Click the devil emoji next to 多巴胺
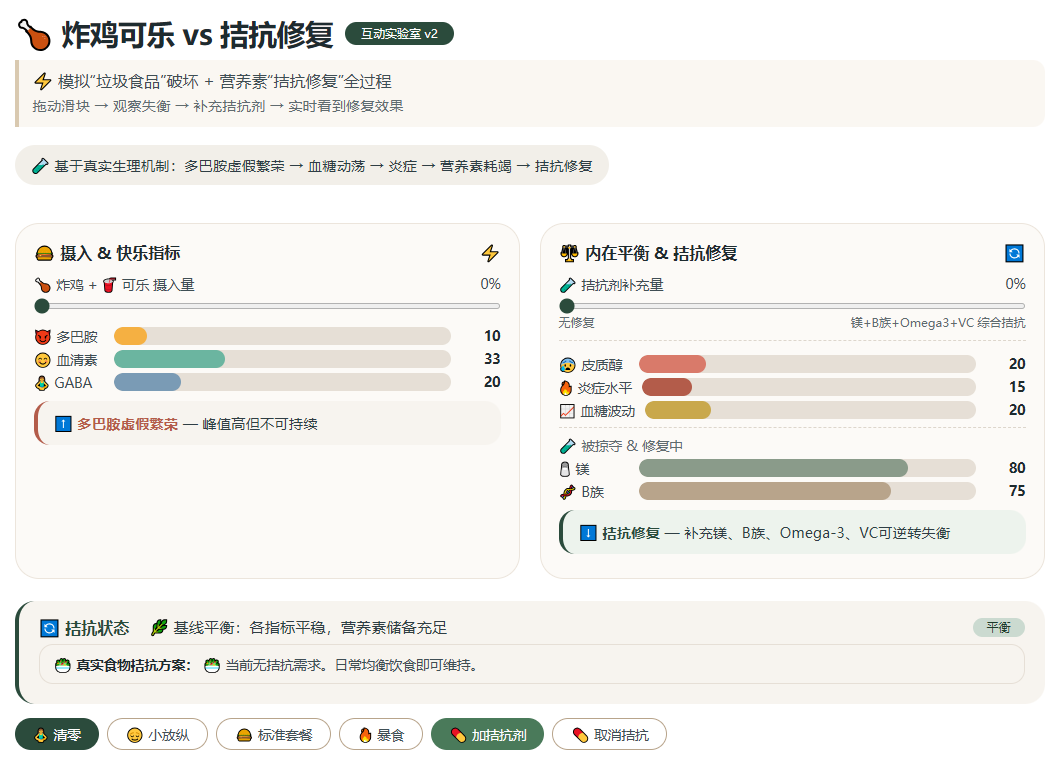The width and height of the screenshot is (1055, 764). coord(42,337)
